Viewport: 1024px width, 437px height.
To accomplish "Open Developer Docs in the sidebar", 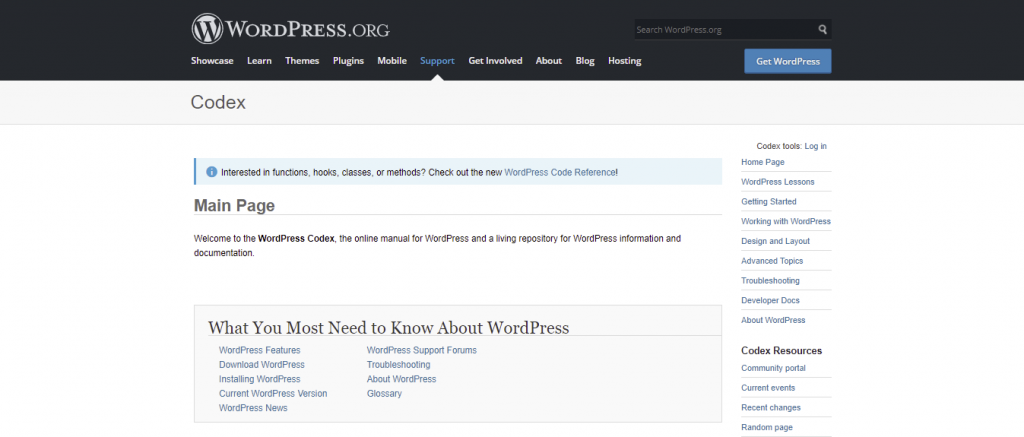I will pos(770,300).
